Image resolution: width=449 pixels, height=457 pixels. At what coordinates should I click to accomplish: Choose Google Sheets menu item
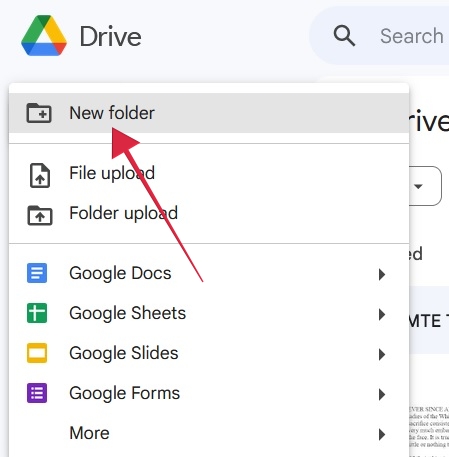209,313
